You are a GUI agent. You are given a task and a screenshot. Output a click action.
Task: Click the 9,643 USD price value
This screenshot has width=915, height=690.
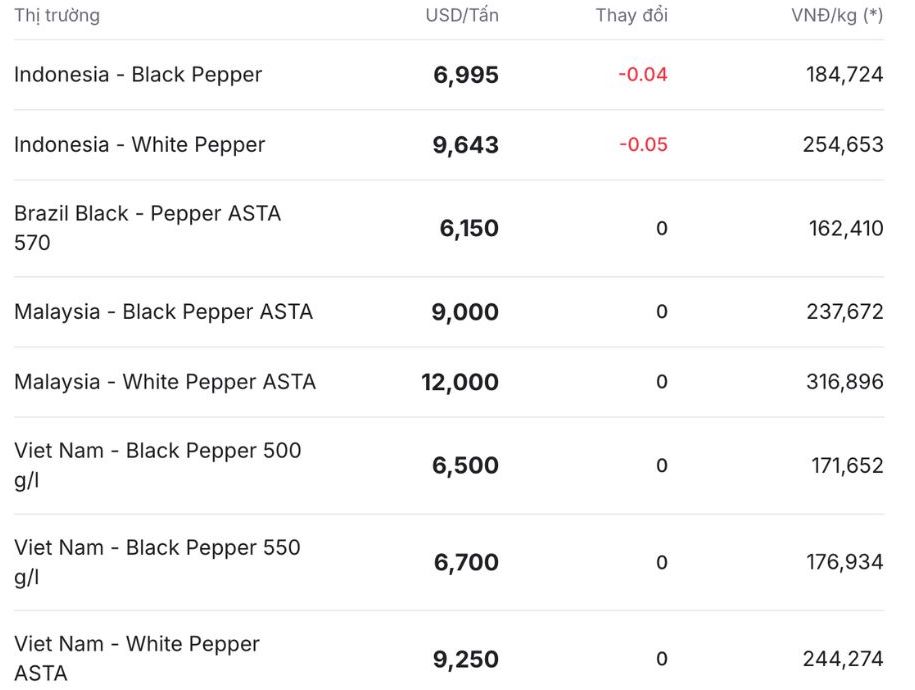click(466, 145)
